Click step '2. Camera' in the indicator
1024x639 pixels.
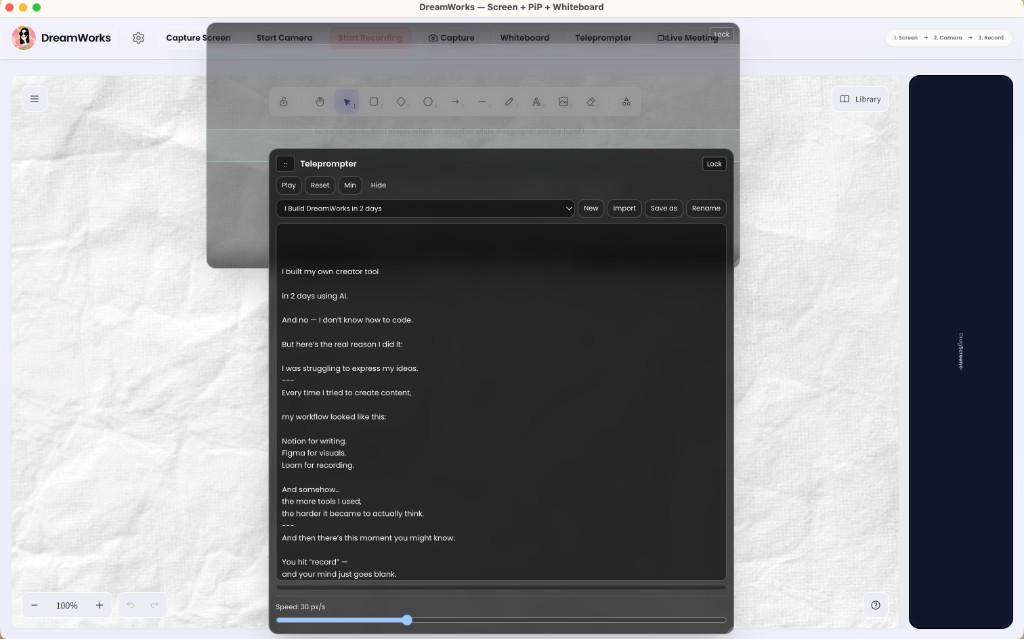click(947, 38)
